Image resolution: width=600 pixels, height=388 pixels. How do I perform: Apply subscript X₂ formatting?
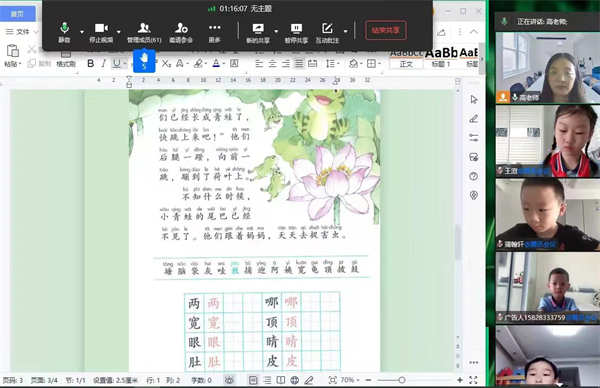pos(166,64)
